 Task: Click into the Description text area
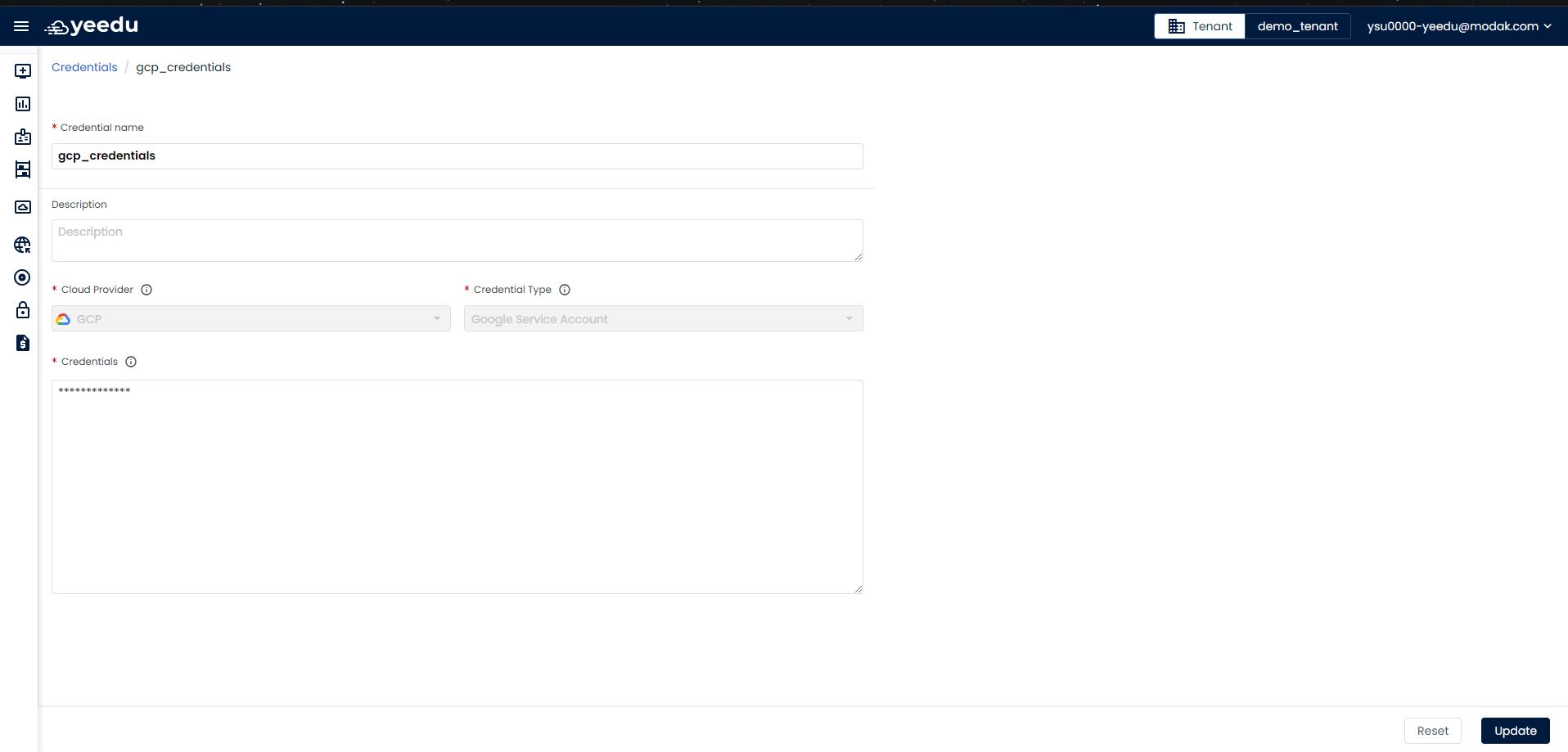pyautogui.click(x=457, y=241)
